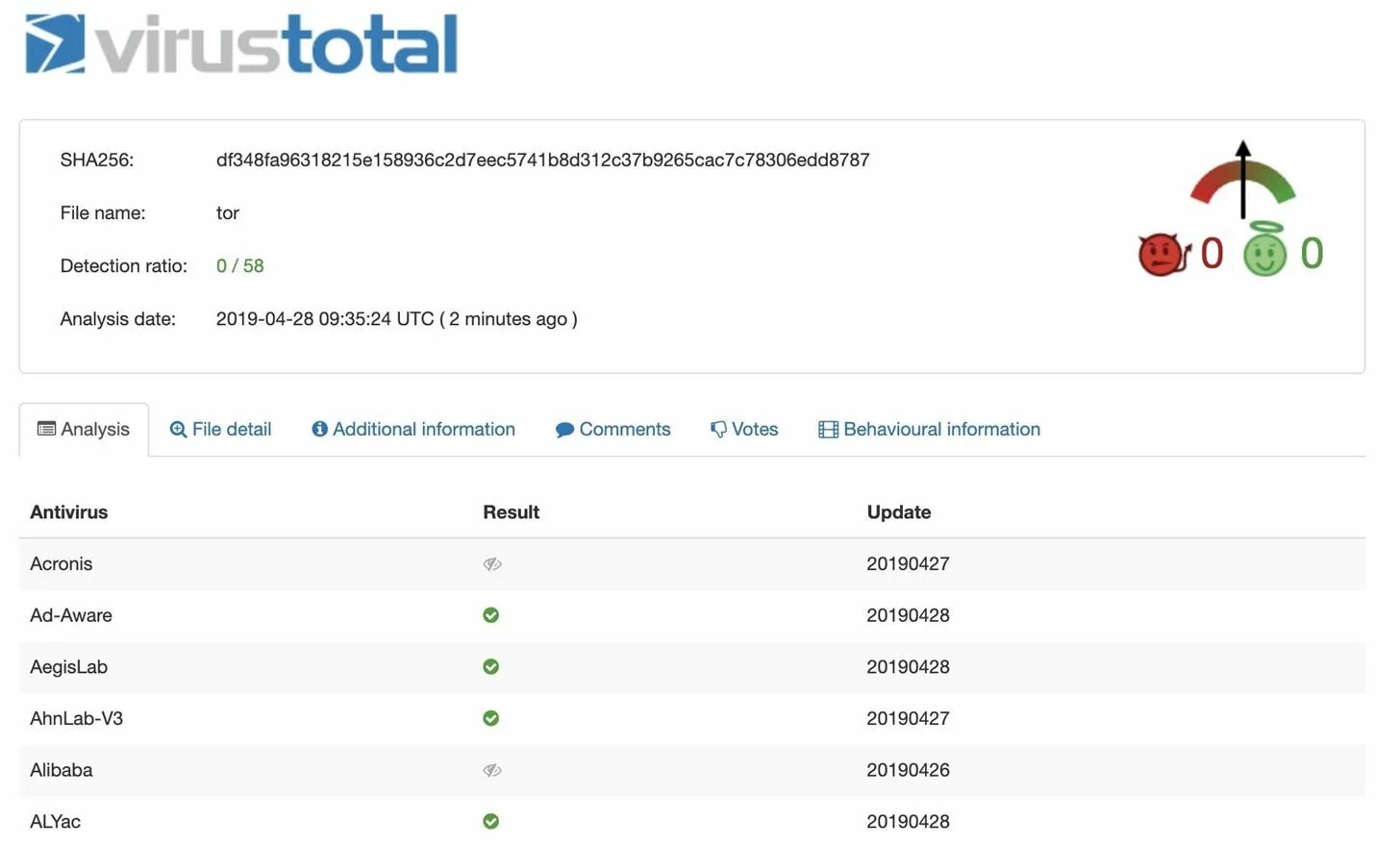This screenshot has width=1400, height=845.
Task: Switch to the File detail tab
Action: (x=220, y=430)
